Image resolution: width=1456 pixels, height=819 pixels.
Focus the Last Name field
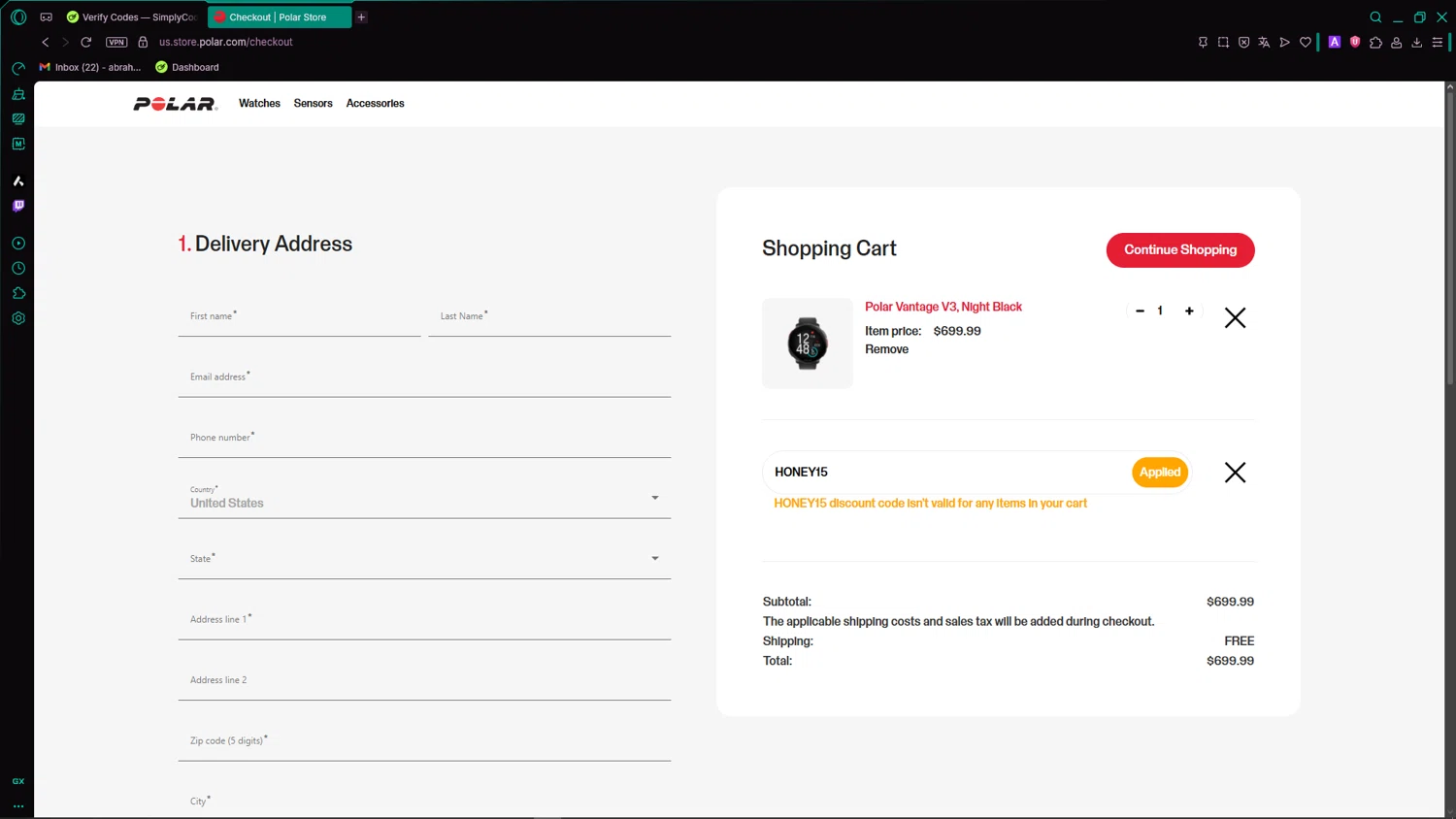549,317
